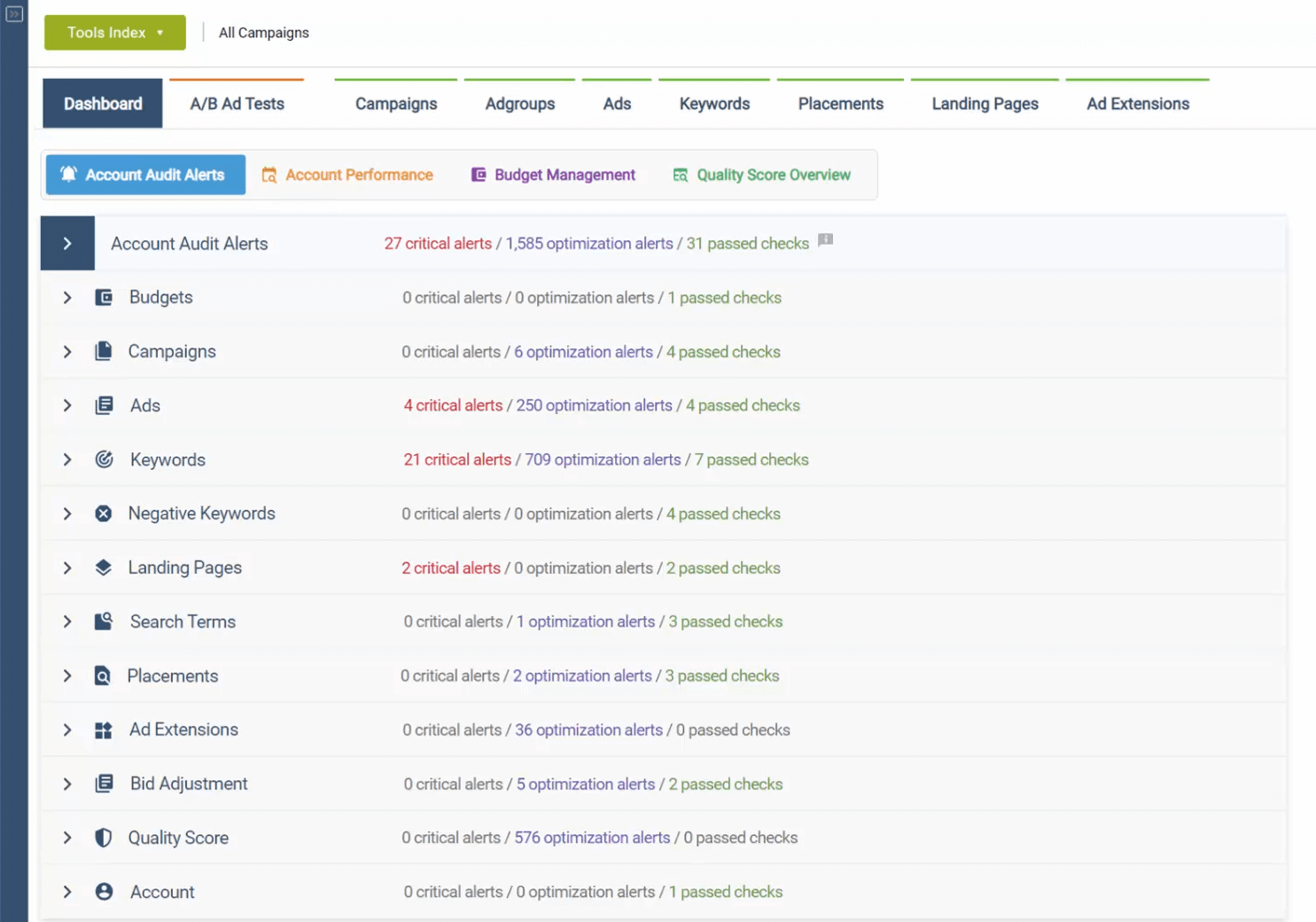Click the Landing Pages layers icon
The width and height of the screenshot is (1316, 922).
coord(104,567)
